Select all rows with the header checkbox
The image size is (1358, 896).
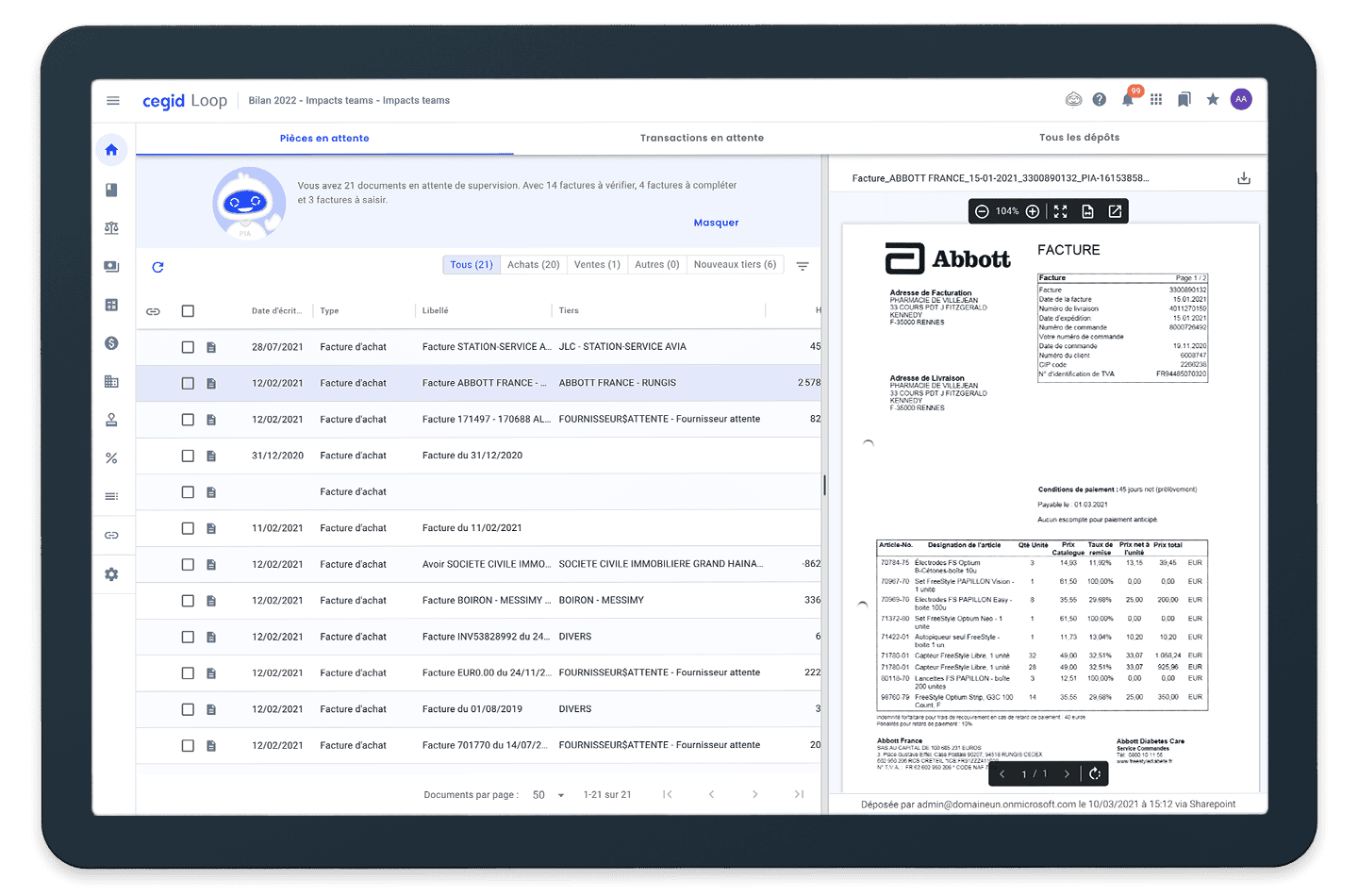[x=187, y=309]
